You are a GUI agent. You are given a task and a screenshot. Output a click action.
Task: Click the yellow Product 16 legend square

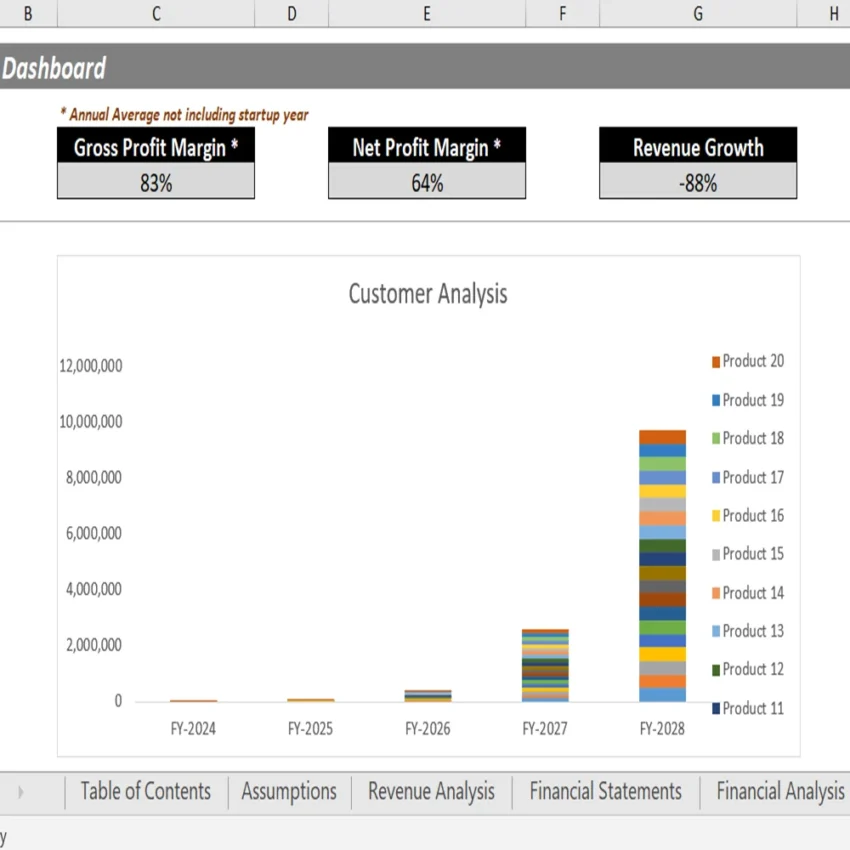click(712, 515)
